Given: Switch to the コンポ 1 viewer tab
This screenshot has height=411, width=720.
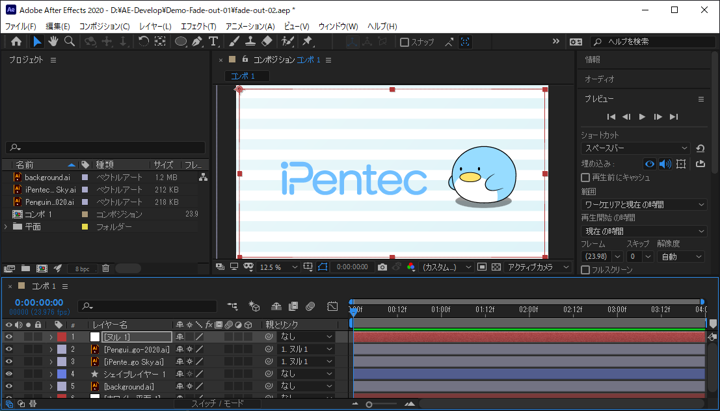Looking at the screenshot, I should [243, 76].
